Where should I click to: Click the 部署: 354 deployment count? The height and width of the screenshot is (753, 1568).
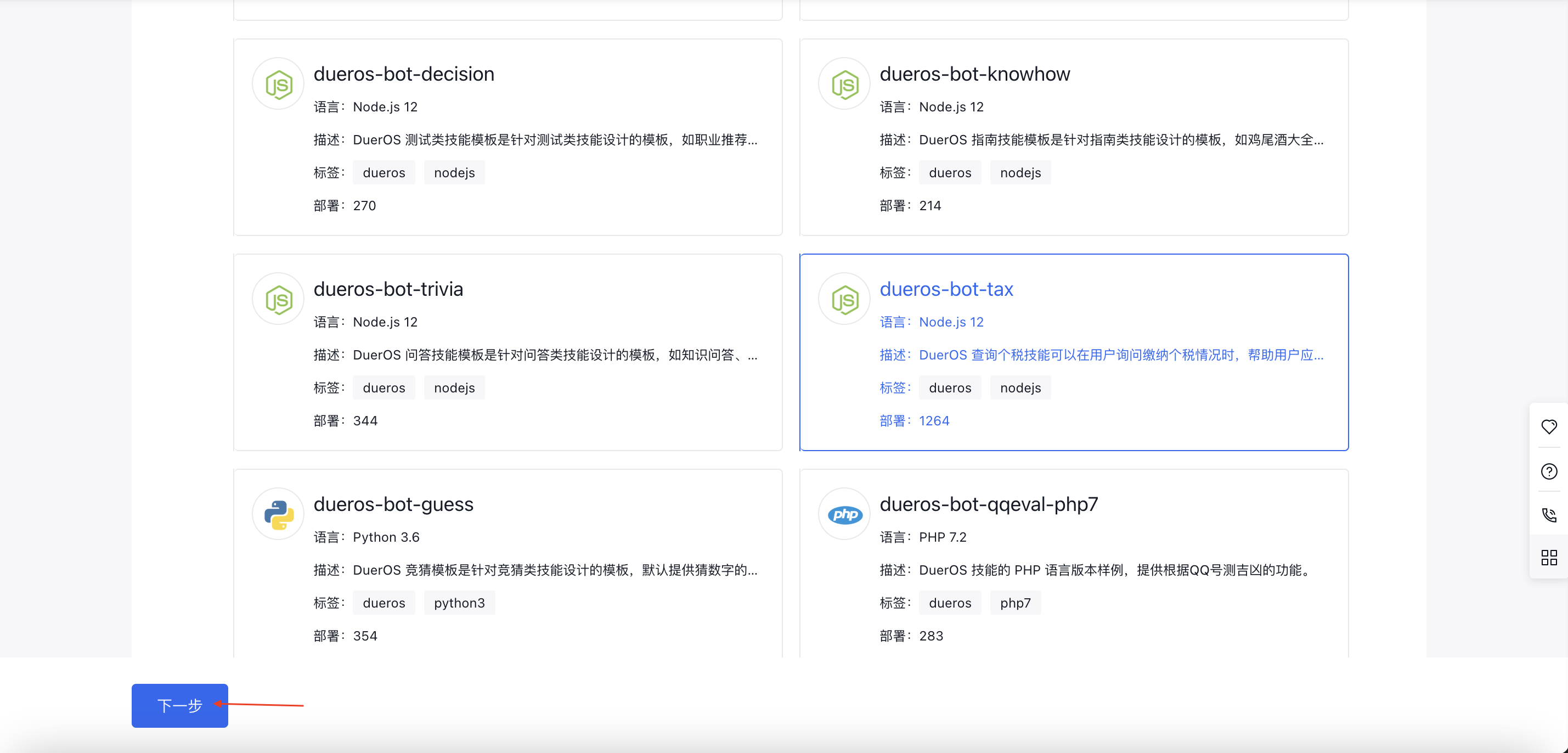coord(345,636)
